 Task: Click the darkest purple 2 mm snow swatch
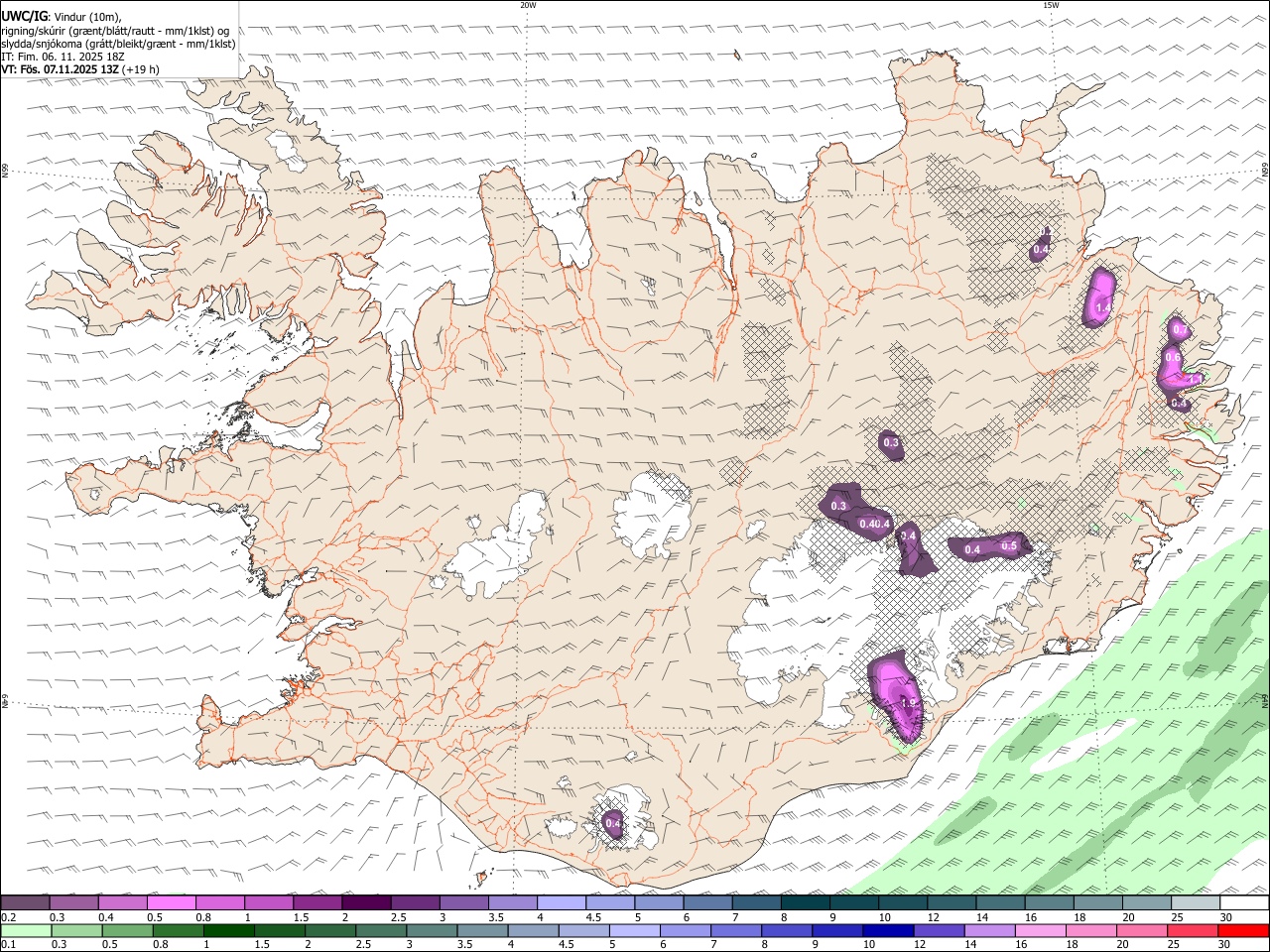coord(365,903)
